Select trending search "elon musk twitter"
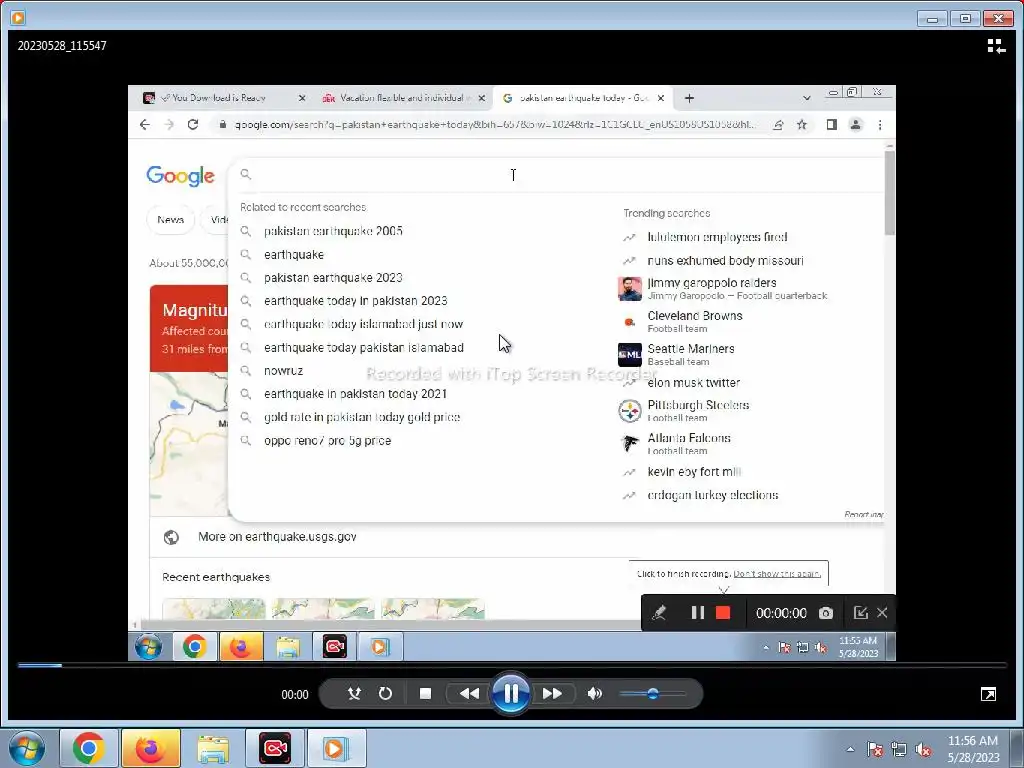Viewport: 1024px width, 768px height. 694,383
